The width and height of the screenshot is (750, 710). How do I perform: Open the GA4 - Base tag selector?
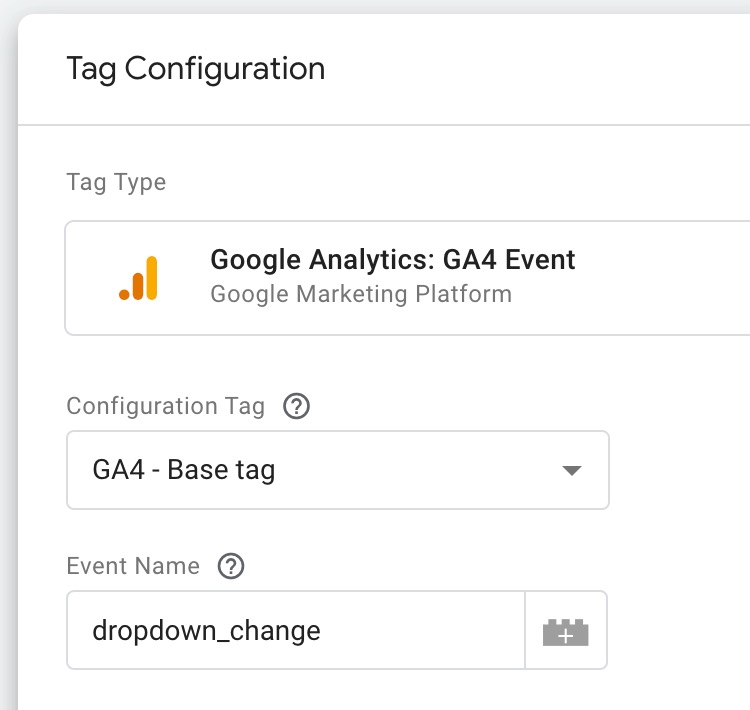click(x=338, y=470)
